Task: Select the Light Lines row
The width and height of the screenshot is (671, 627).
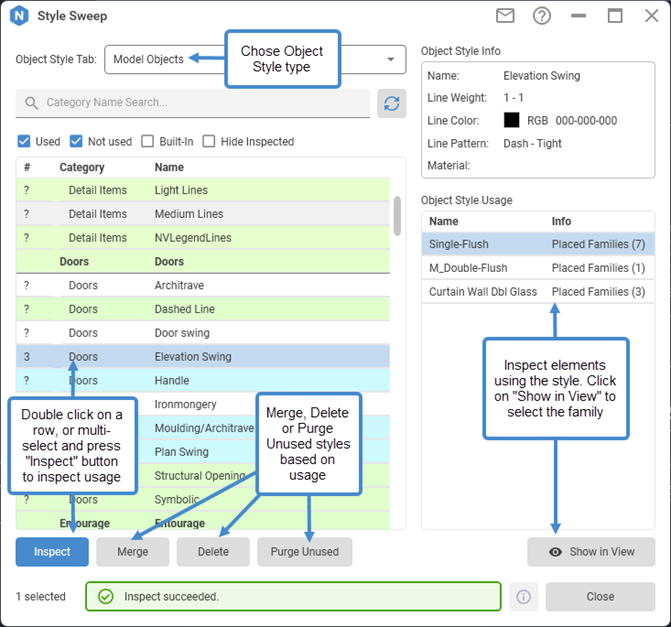Action: tap(203, 190)
